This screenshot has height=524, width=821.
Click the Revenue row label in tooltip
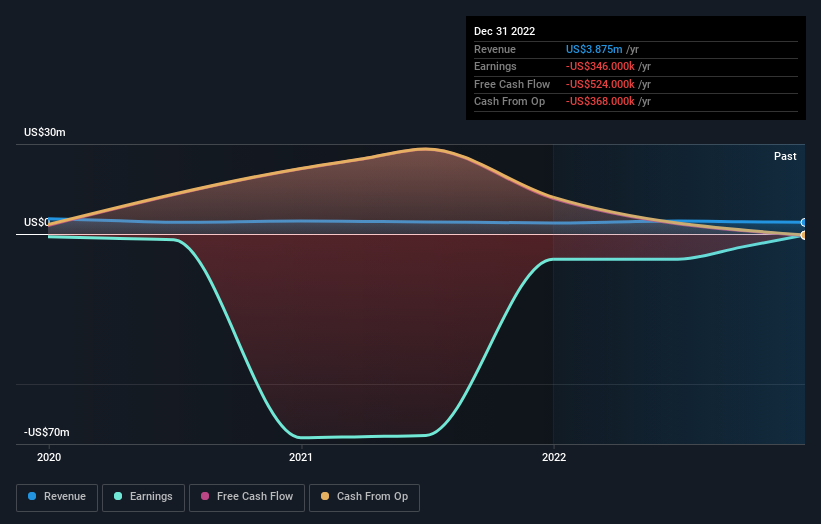click(495, 49)
